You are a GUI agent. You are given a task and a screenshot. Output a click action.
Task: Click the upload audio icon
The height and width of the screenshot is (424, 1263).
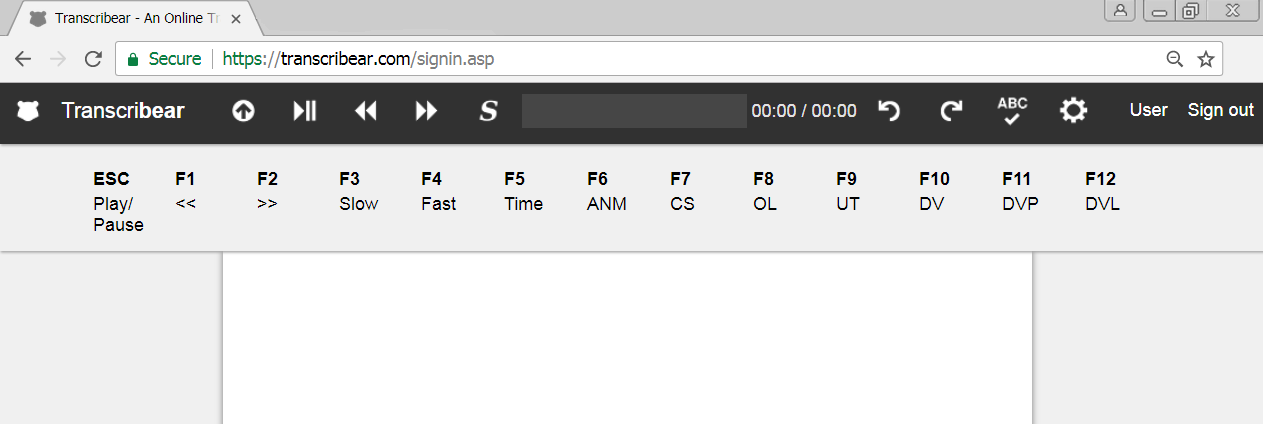pyautogui.click(x=243, y=111)
